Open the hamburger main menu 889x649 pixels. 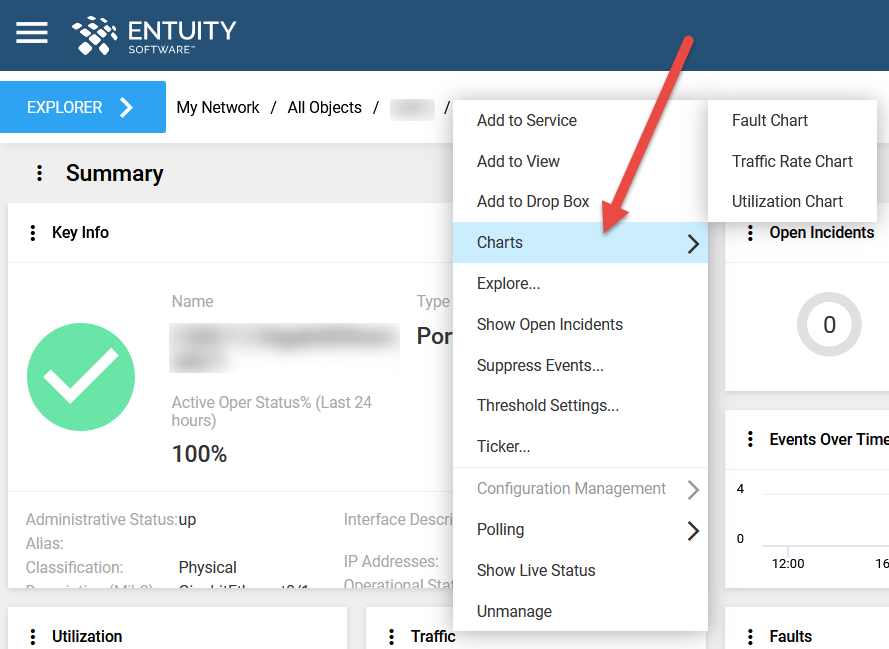click(x=32, y=33)
